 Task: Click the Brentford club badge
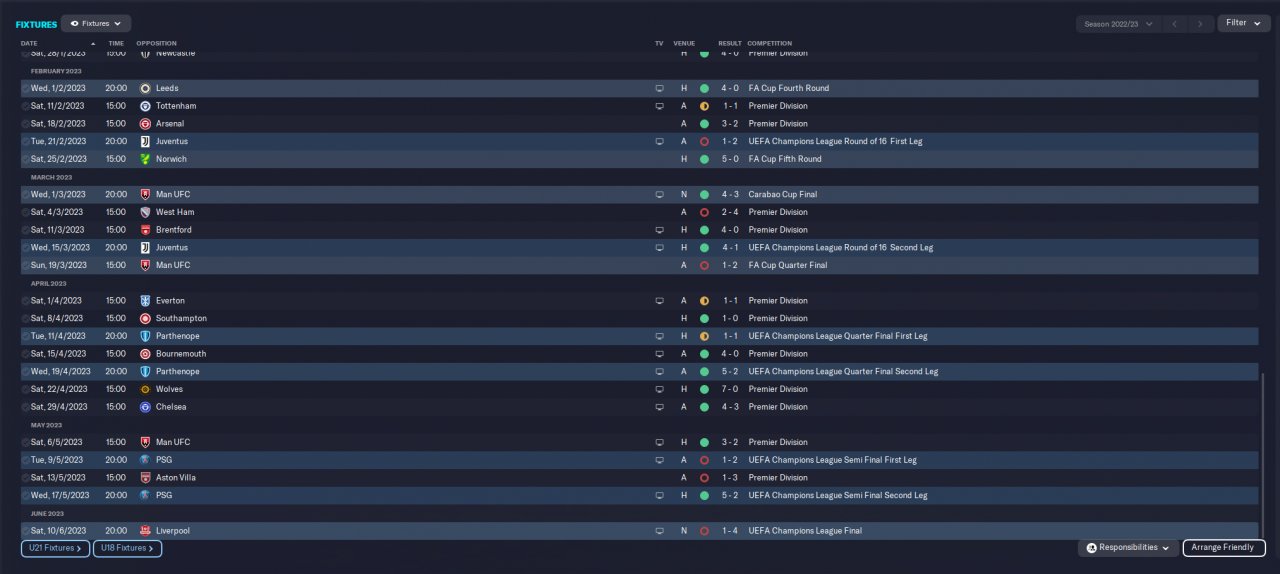[x=145, y=230]
